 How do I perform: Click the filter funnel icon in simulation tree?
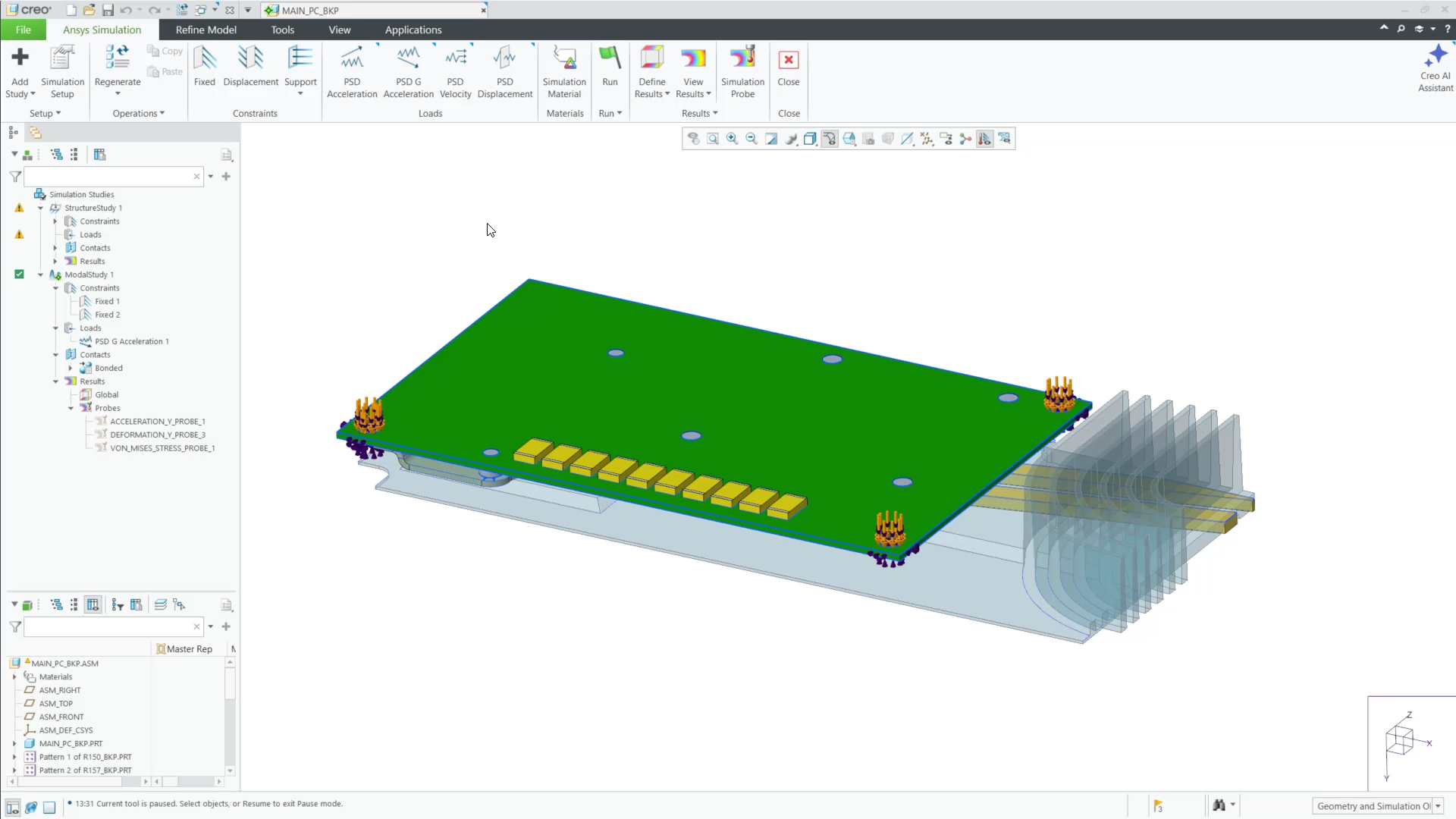tap(15, 177)
